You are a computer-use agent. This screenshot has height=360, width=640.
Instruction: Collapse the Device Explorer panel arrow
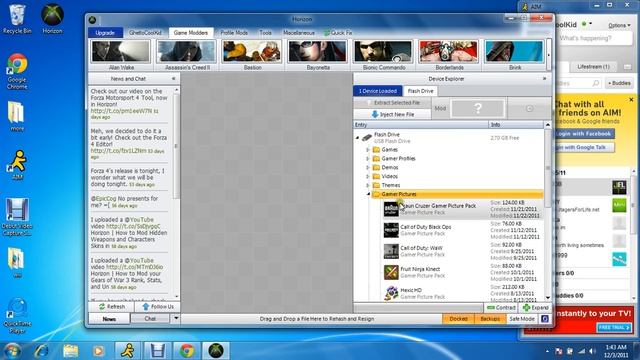point(544,79)
